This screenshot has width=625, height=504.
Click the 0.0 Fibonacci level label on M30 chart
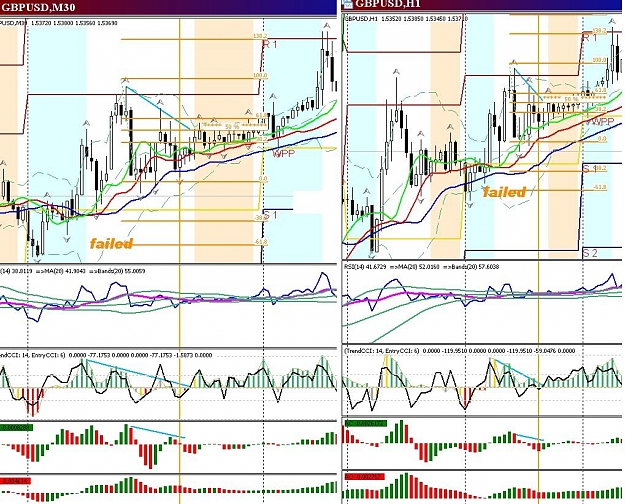coord(263,179)
